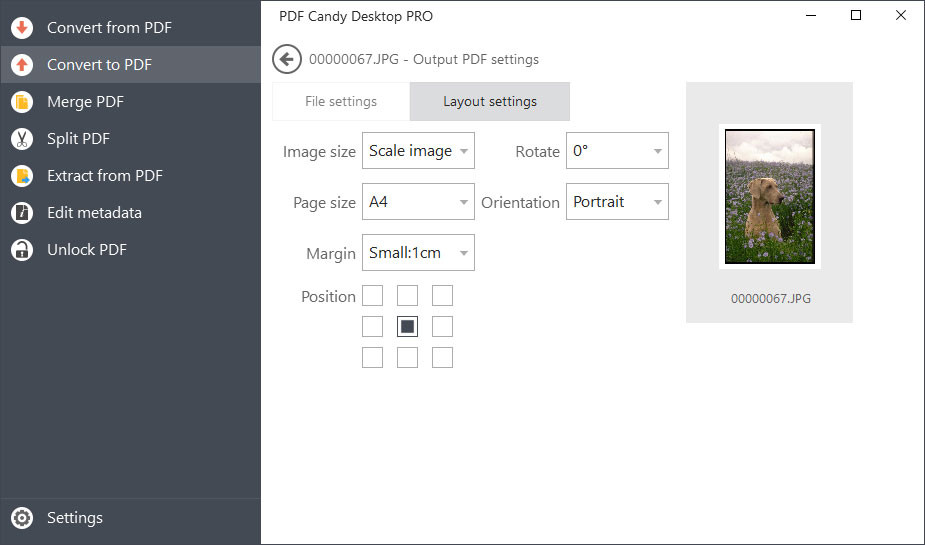Image resolution: width=925 pixels, height=545 pixels.
Task: Click the Split PDF scissors icon
Action: point(22,139)
